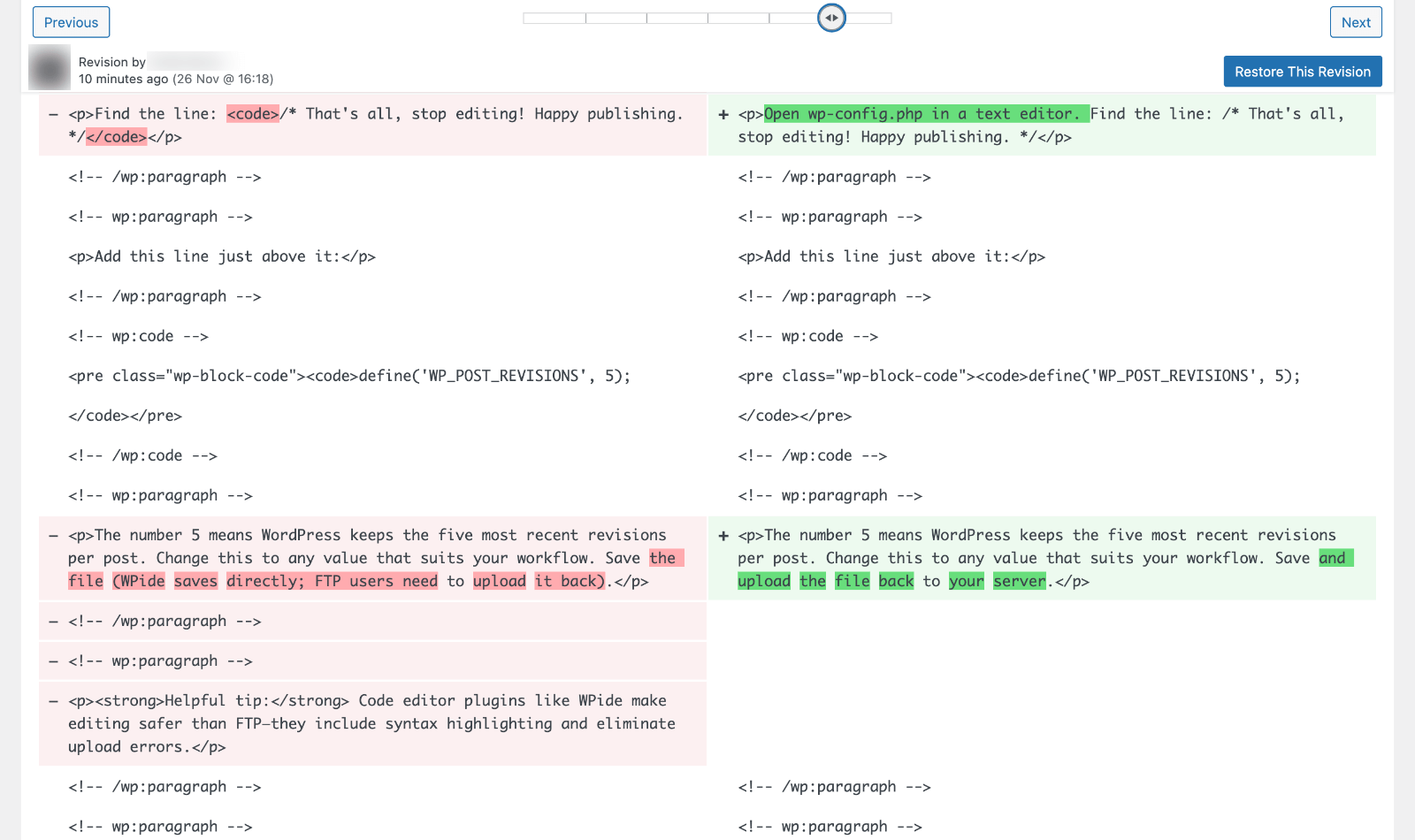This screenshot has width=1415, height=840.
Task: Click plus marker beside added 'Open wp-config.php' row
Action: point(723,114)
